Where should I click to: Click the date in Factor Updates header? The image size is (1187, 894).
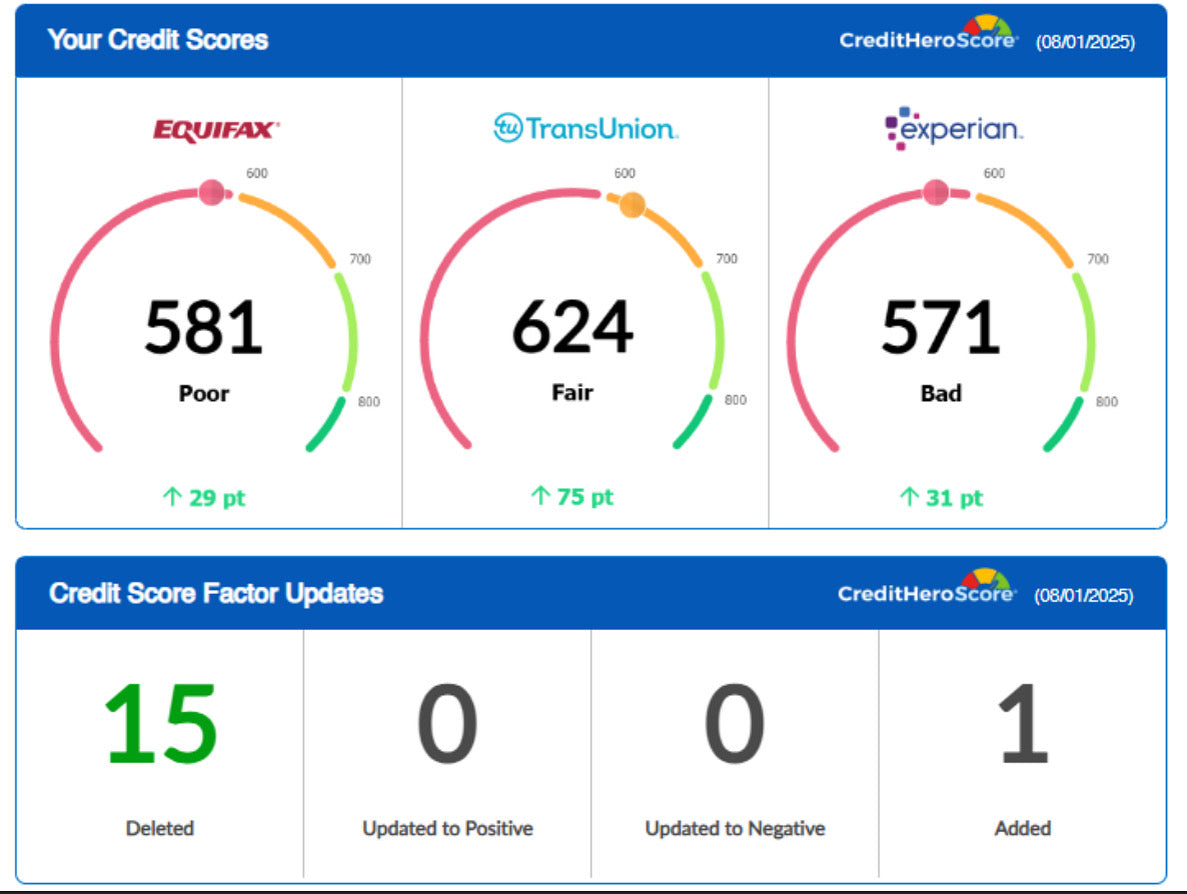click(x=1084, y=596)
